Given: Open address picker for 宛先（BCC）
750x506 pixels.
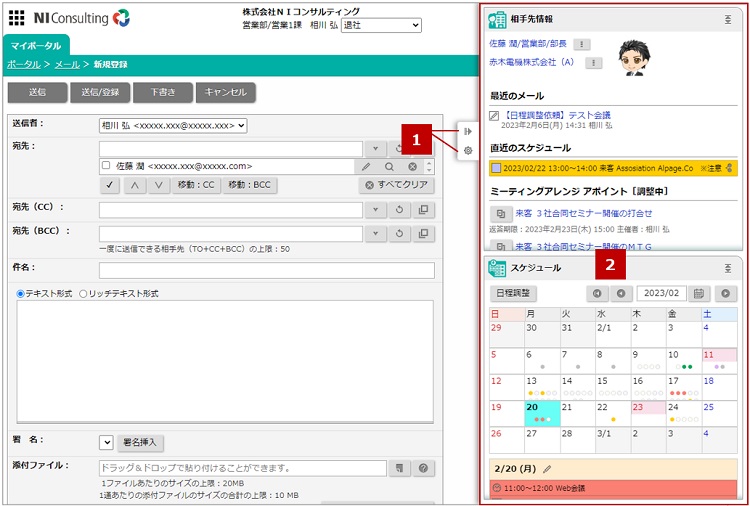Looking at the screenshot, I should 423,234.
